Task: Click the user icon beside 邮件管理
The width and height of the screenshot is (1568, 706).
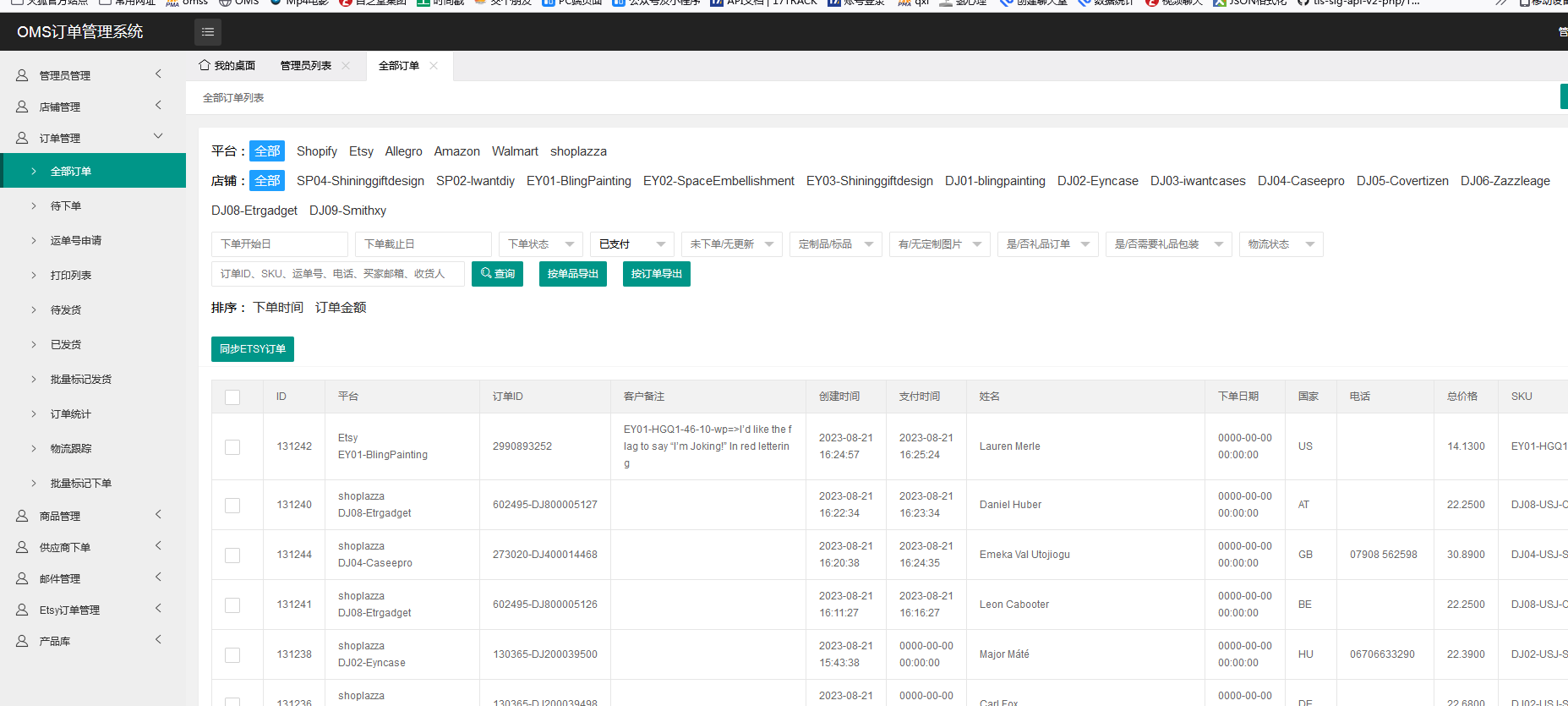Action: click(22, 578)
